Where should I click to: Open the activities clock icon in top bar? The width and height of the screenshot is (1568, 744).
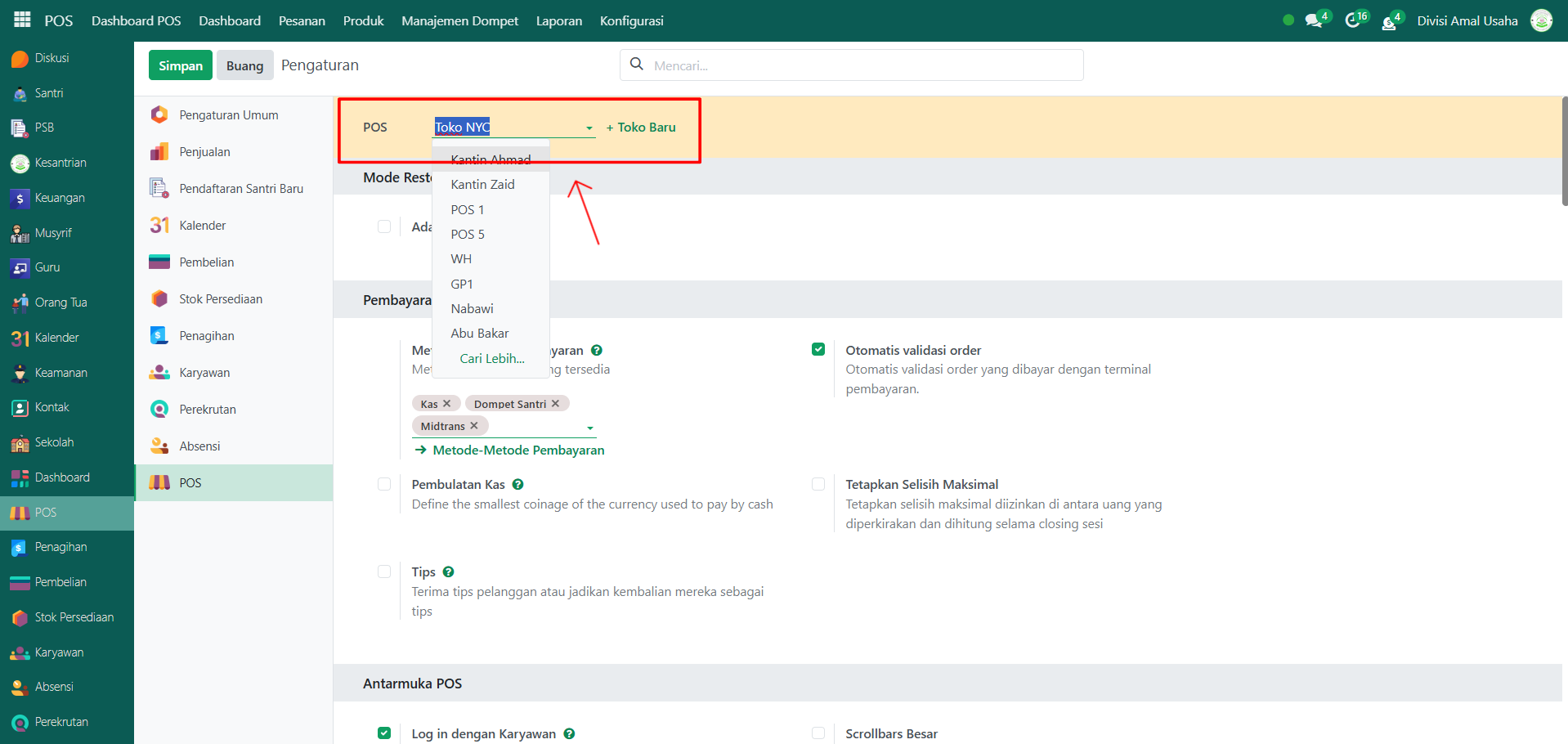(1352, 21)
